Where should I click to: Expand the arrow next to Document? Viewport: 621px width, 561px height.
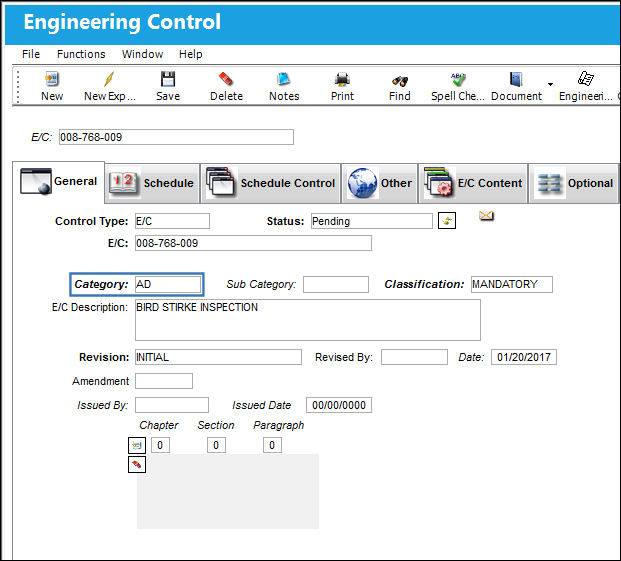550,84
